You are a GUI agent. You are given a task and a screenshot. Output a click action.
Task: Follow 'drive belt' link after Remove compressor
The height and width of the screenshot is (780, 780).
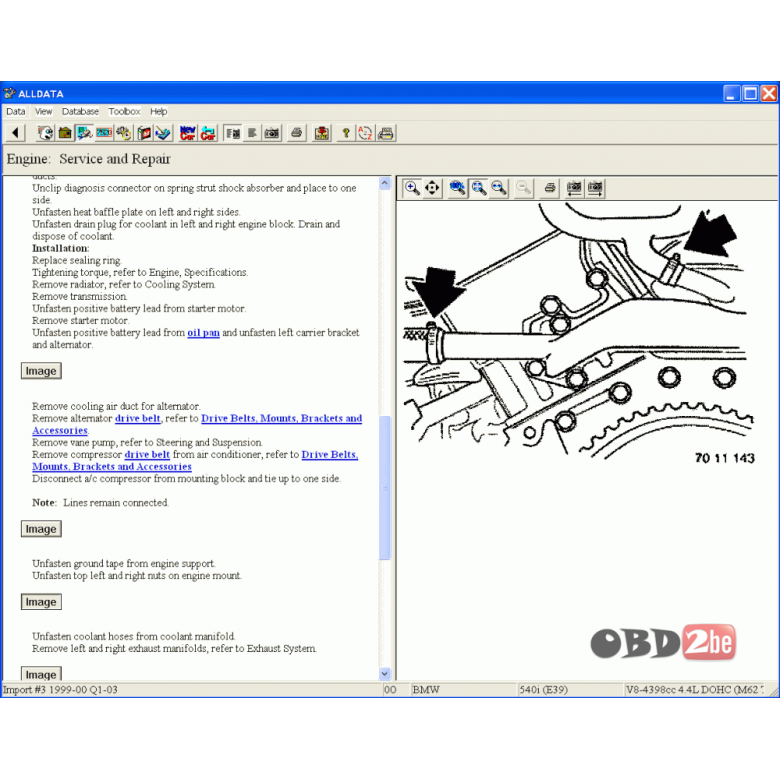coord(147,455)
